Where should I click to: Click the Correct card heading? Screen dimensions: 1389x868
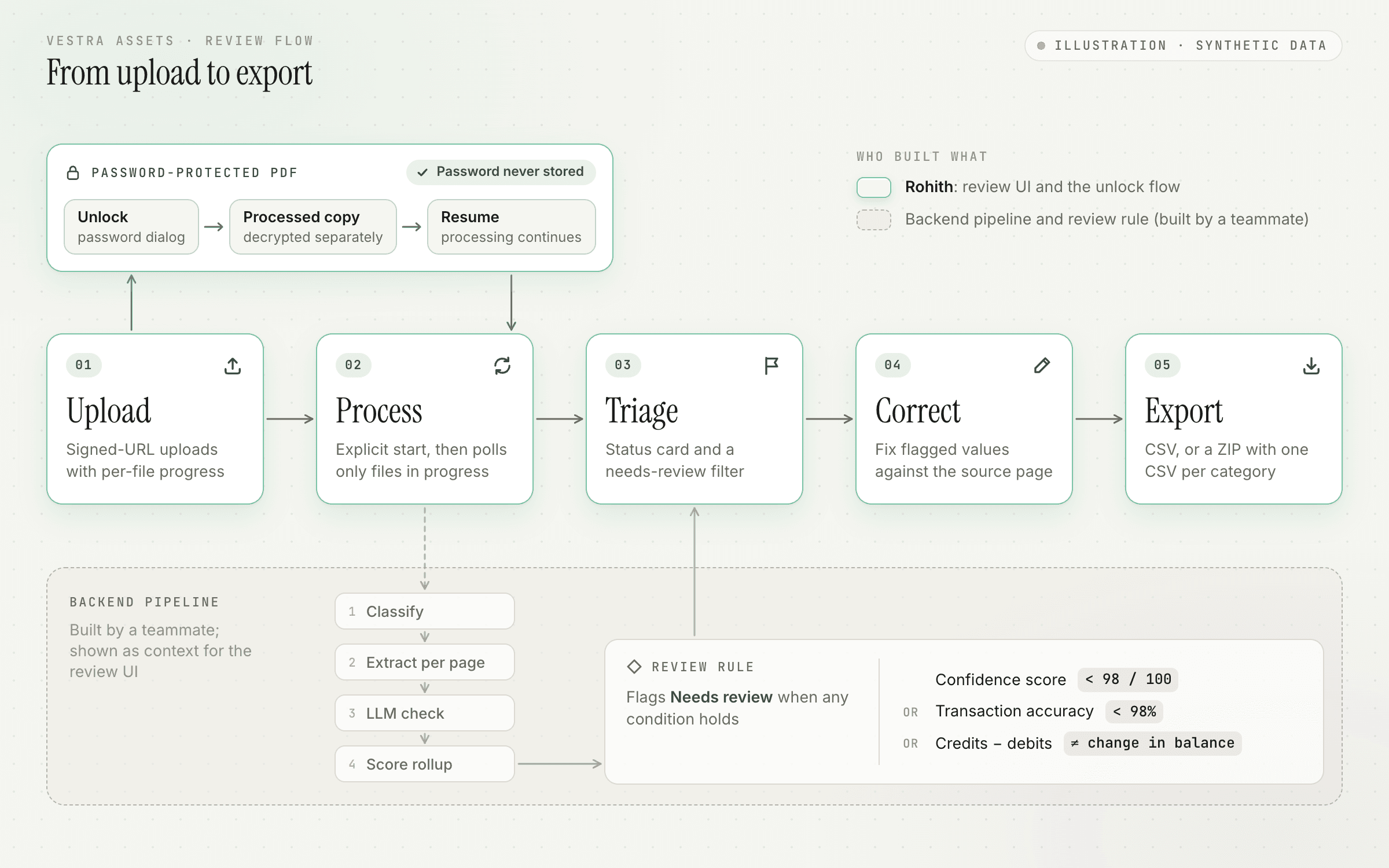click(918, 411)
